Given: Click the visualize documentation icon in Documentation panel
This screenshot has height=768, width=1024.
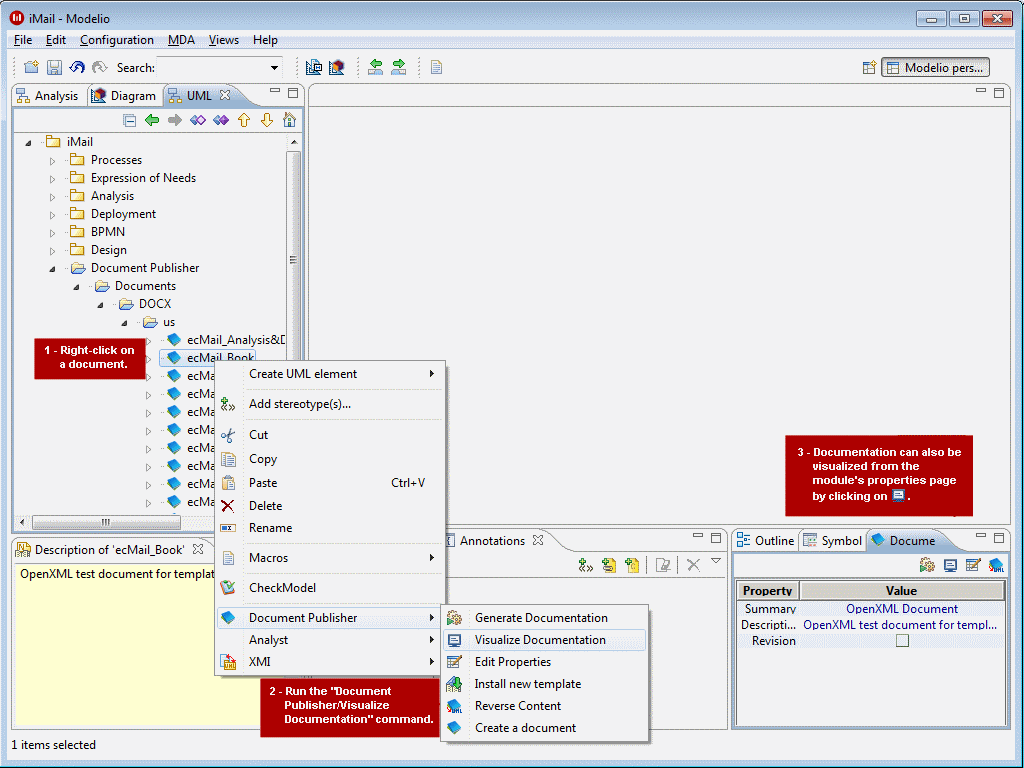Looking at the screenshot, I should (x=951, y=565).
